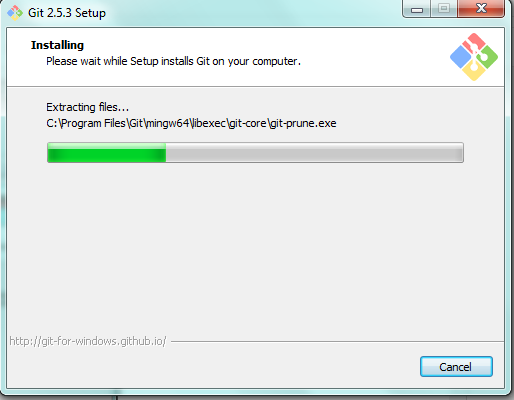Click the green filled part of progress bar
The width and height of the screenshot is (514, 400).
(x=107, y=153)
